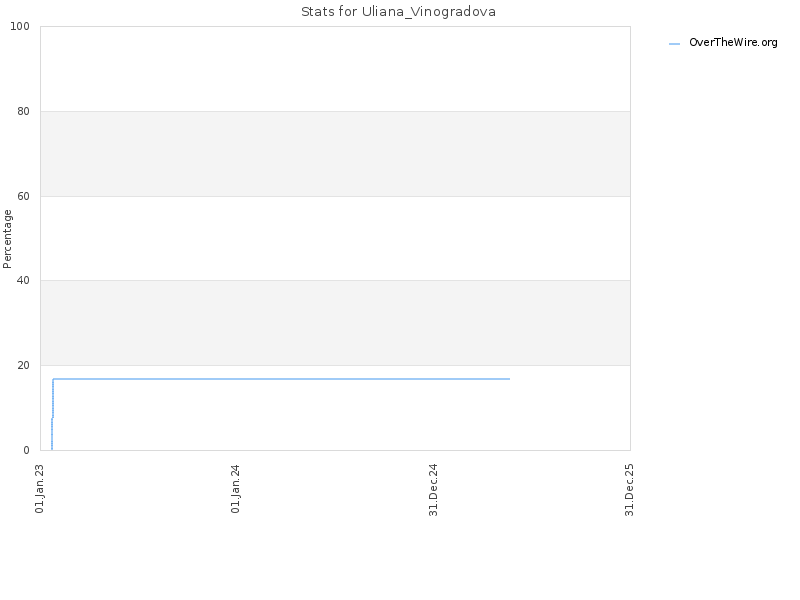Image resolution: width=800 pixels, height=600 pixels.
Task: Select the 01.Jan.24 x-axis date label
Action: (x=235, y=488)
